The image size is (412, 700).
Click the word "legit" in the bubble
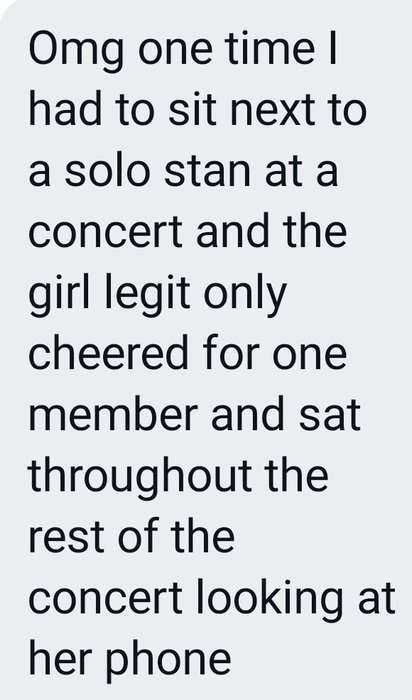click(148, 294)
